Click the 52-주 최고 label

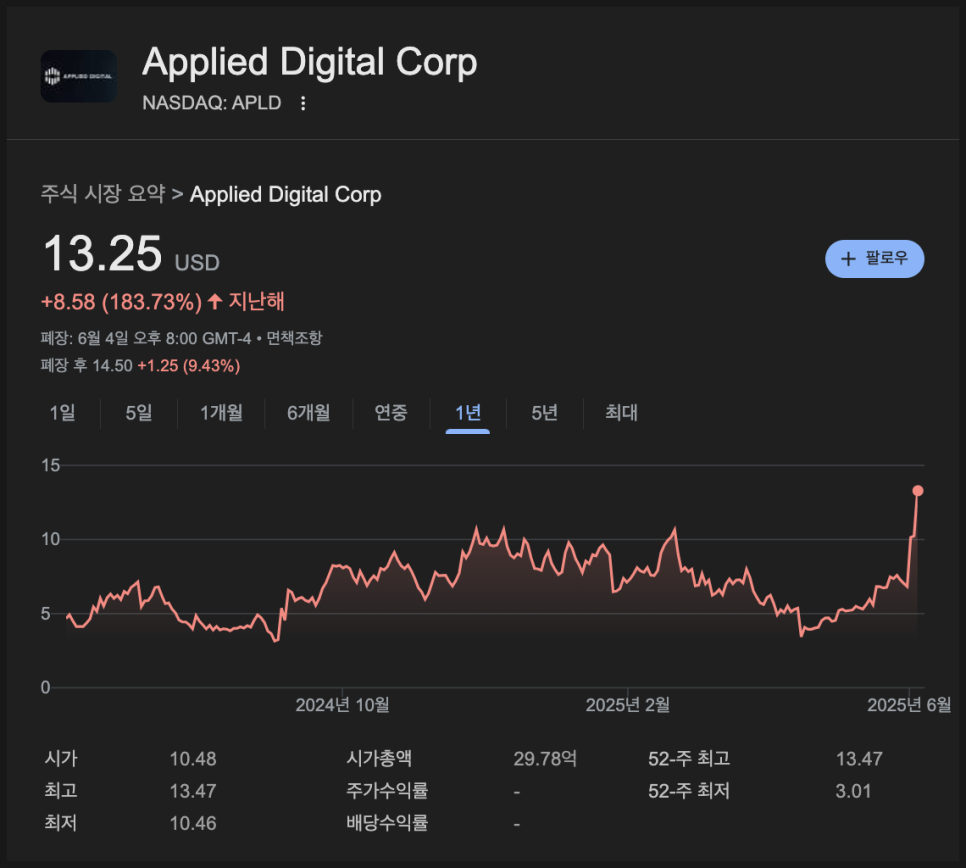coord(689,759)
